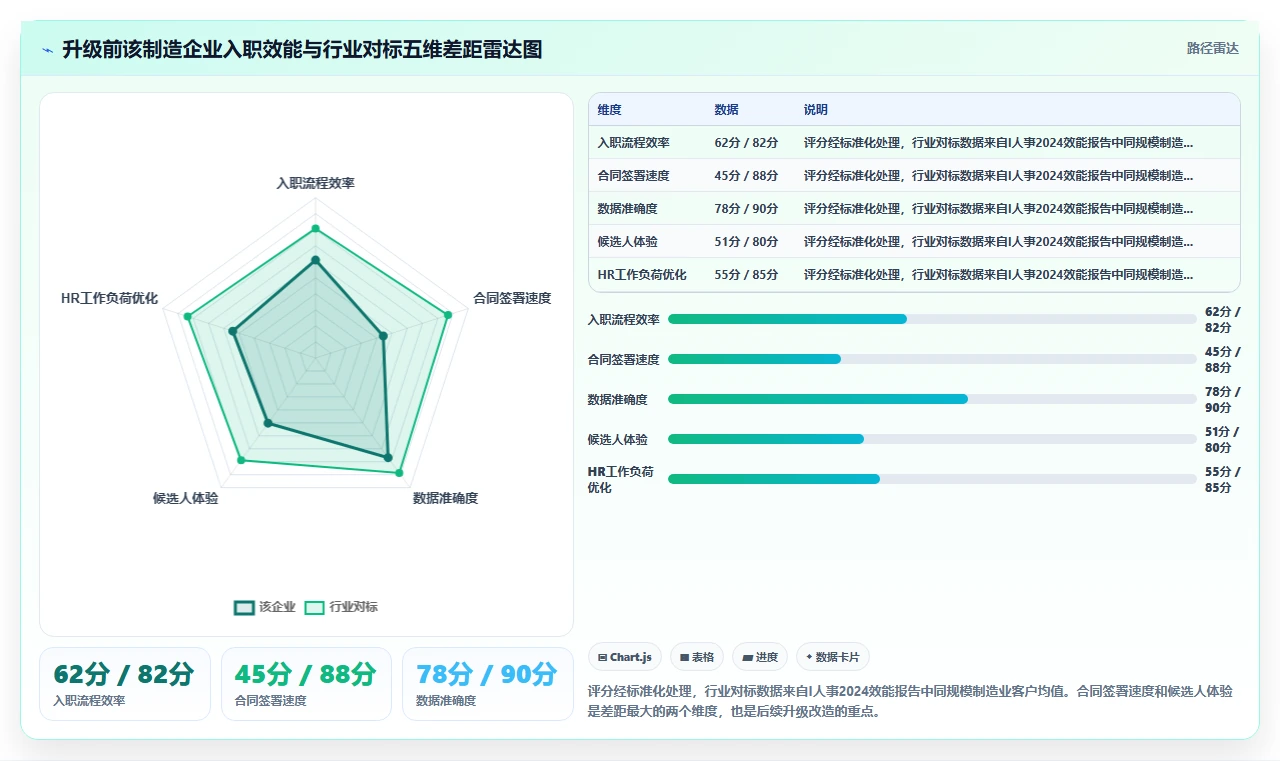
Task: Click the 候选人体验 progress bar
Action: pyautogui.click(x=932, y=439)
